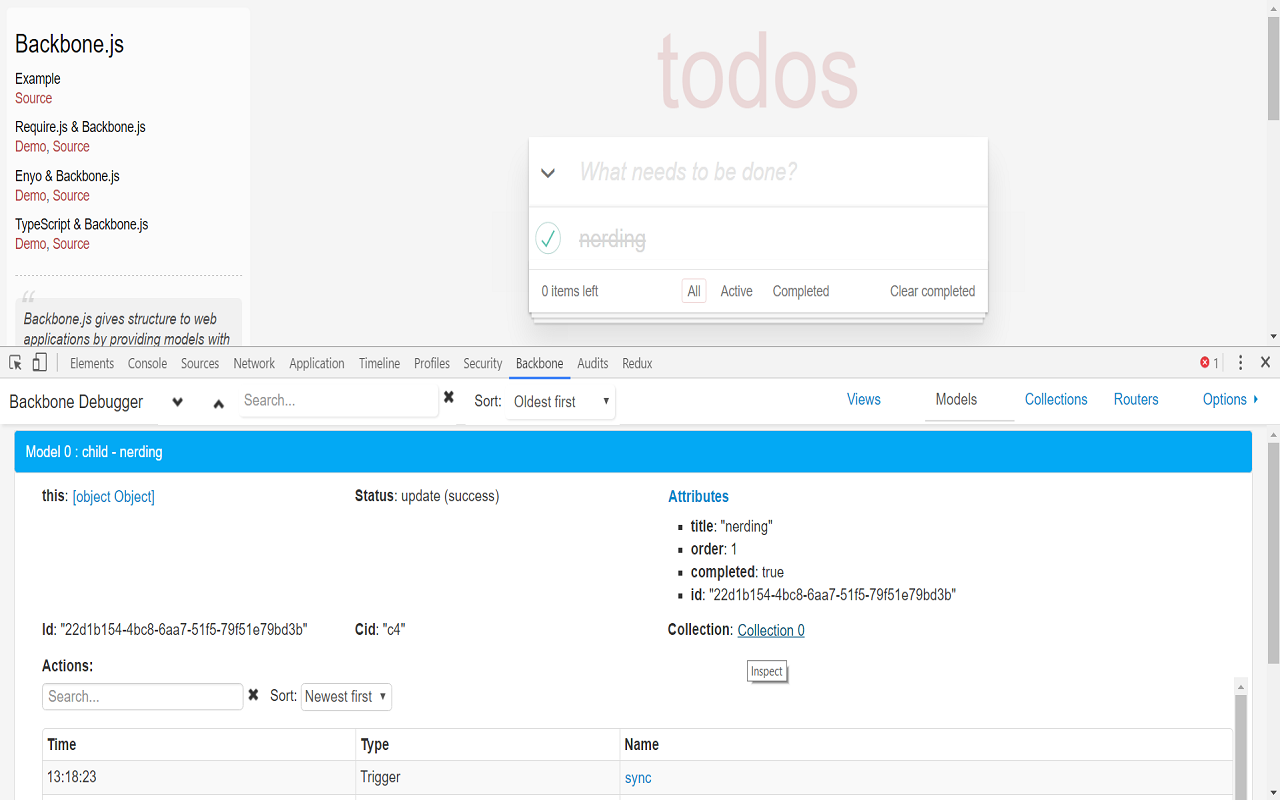
Task: Open the Actions 'Newest first' sort dropdown
Action: [347, 696]
